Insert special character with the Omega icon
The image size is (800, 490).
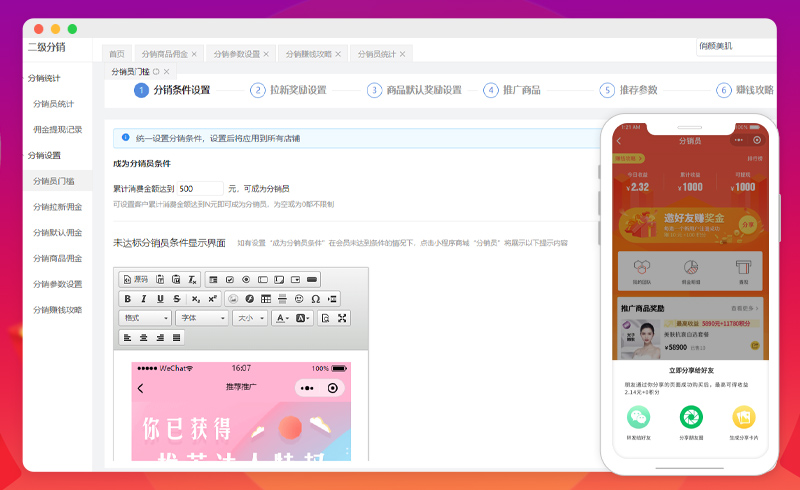click(x=316, y=298)
